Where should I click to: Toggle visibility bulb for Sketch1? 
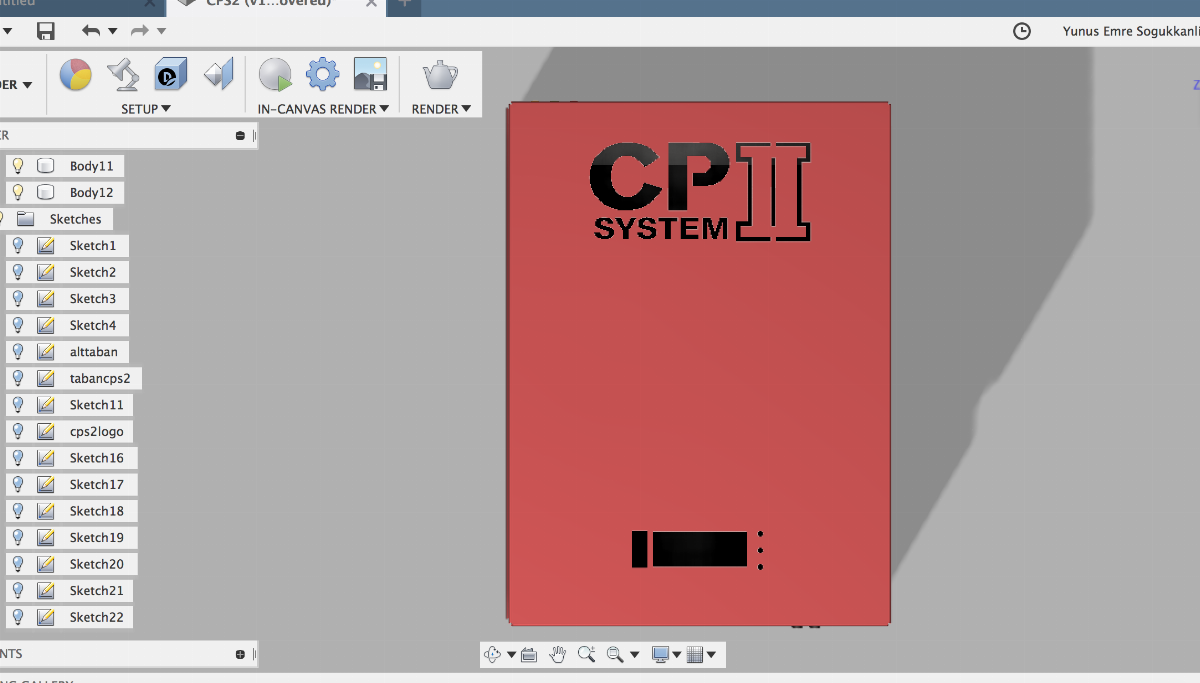click(17, 245)
